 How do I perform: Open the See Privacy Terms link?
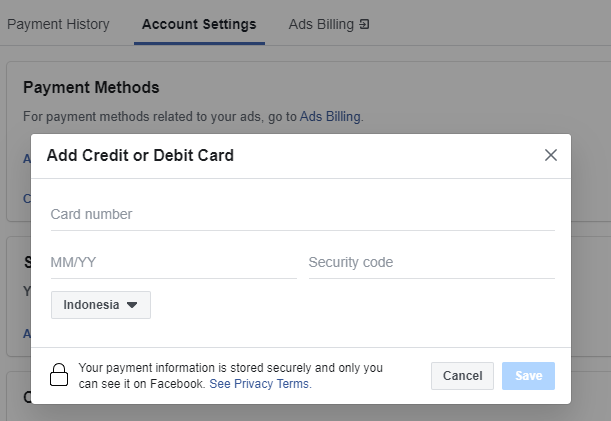pyautogui.click(x=260, y=384)
